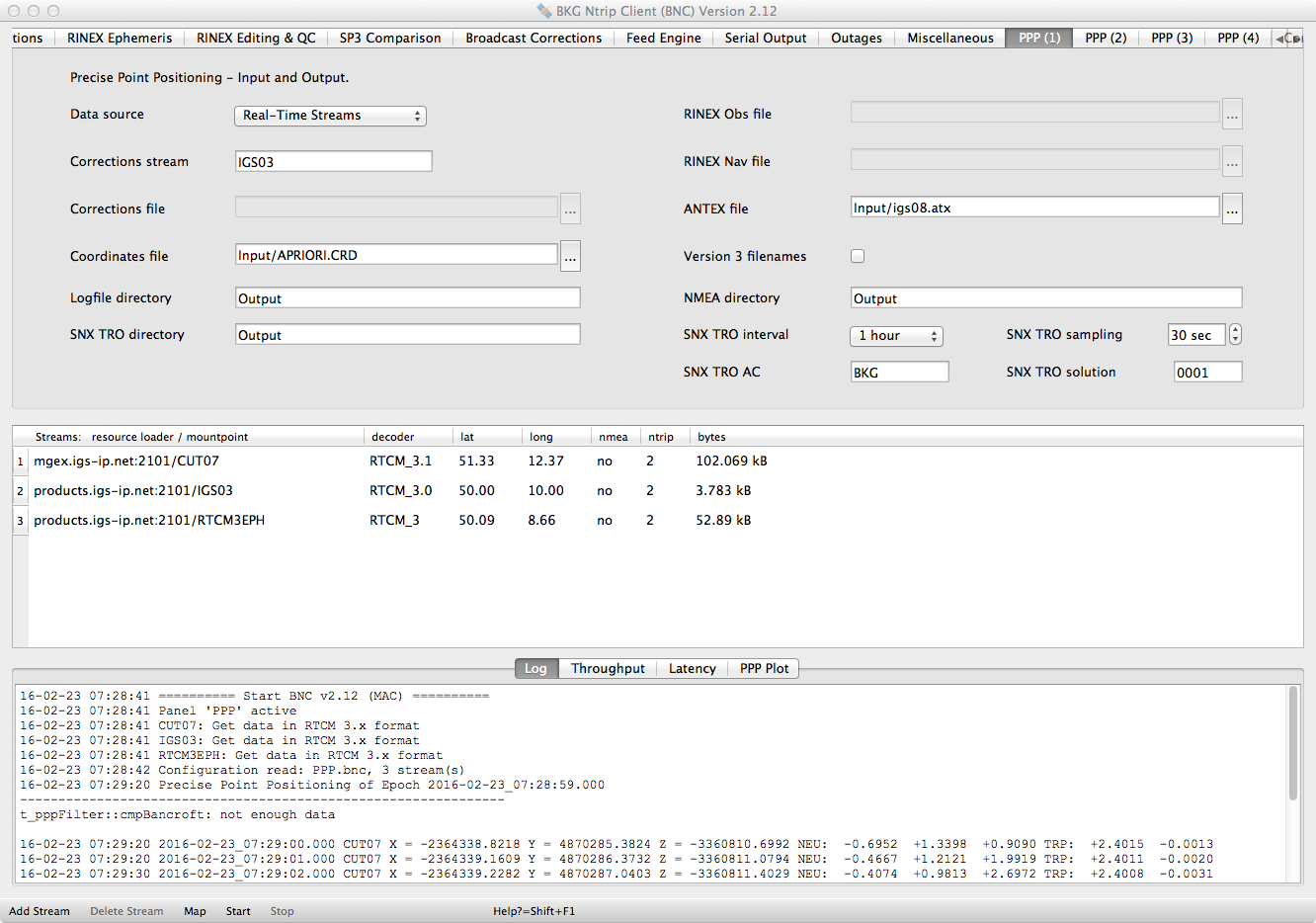1316x923 pixels.
Task: Click browse button for Corrections file
Action: [x=570, y=209]
